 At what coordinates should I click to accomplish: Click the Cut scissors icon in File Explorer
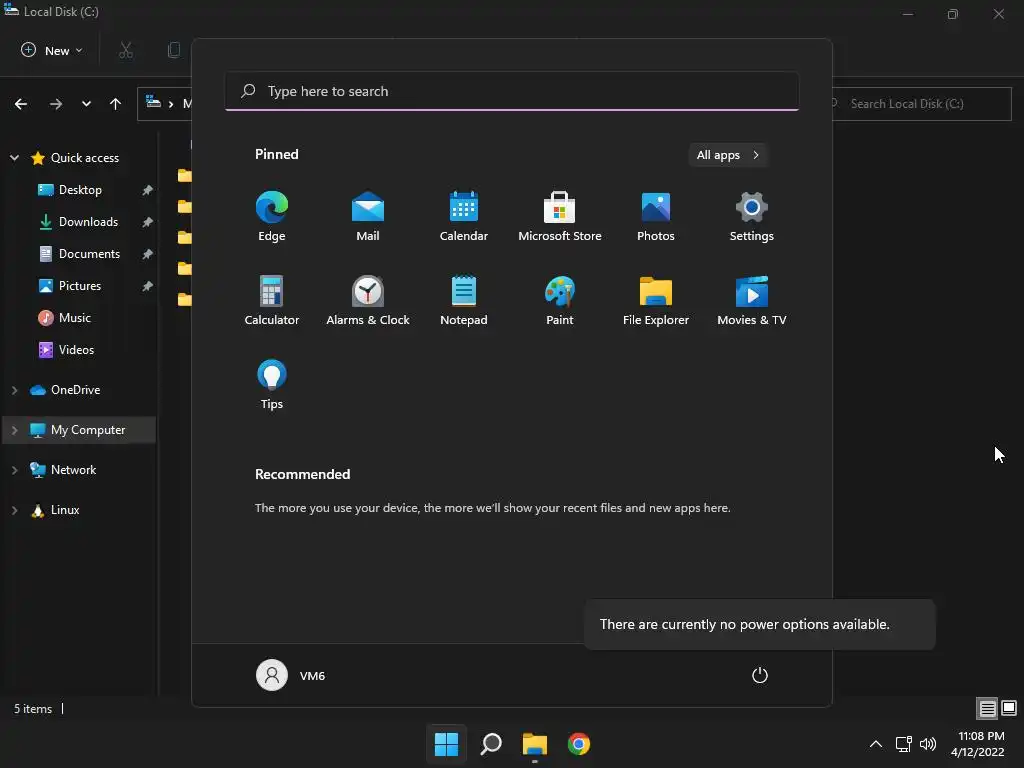[x=126, y=50]
